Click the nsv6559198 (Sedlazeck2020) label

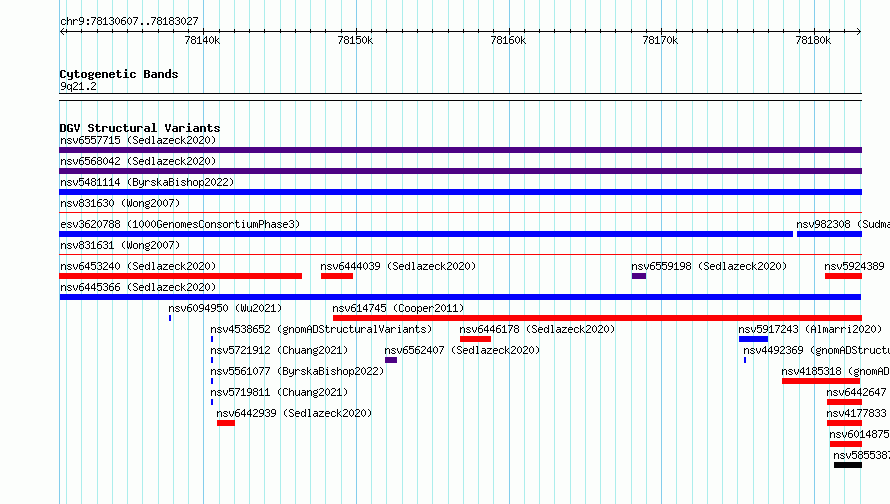coord(709,266)
